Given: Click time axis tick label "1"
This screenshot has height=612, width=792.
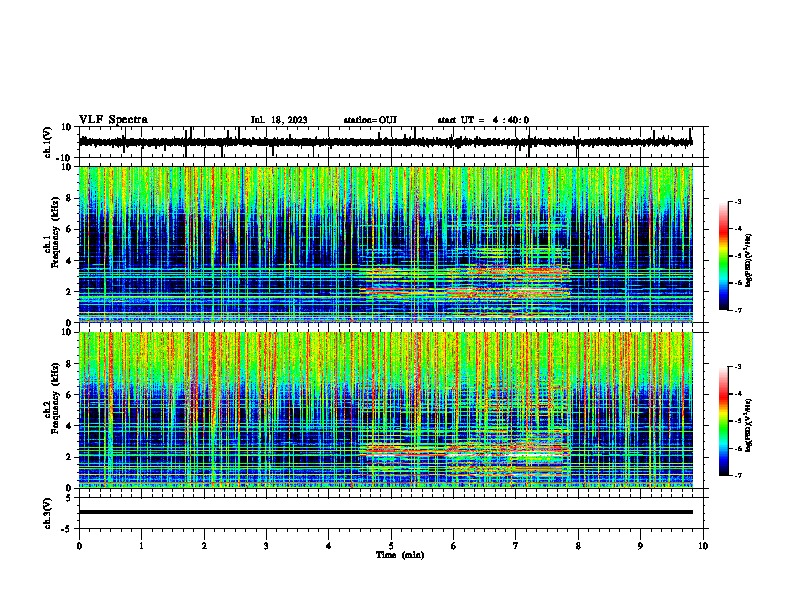Looking at the screenshot, I should click(x=141, y=546).
